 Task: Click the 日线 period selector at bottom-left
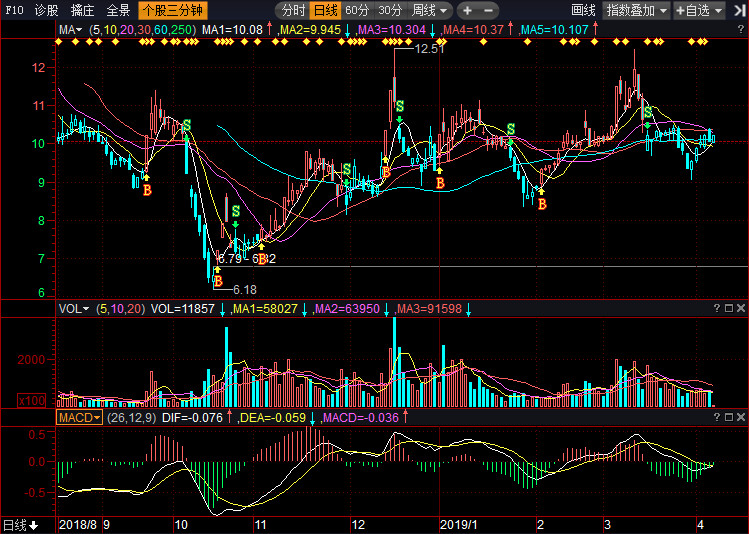click(20, 525)
